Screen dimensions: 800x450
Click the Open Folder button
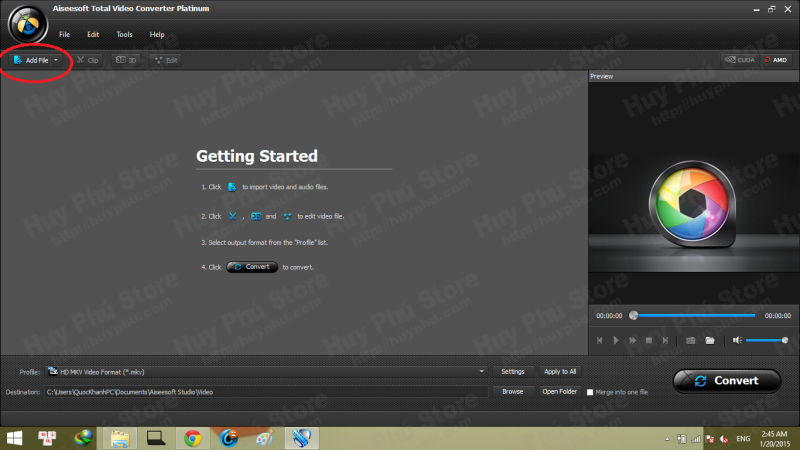(560, 392)
